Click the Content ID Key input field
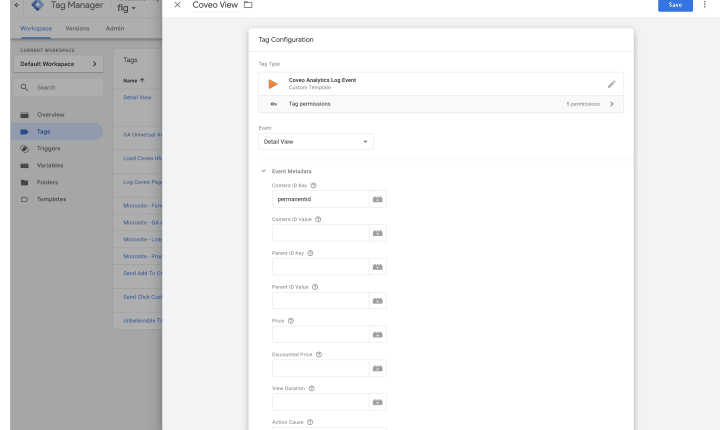The width and height of the screenshot is (720, 430). (321, 199)
